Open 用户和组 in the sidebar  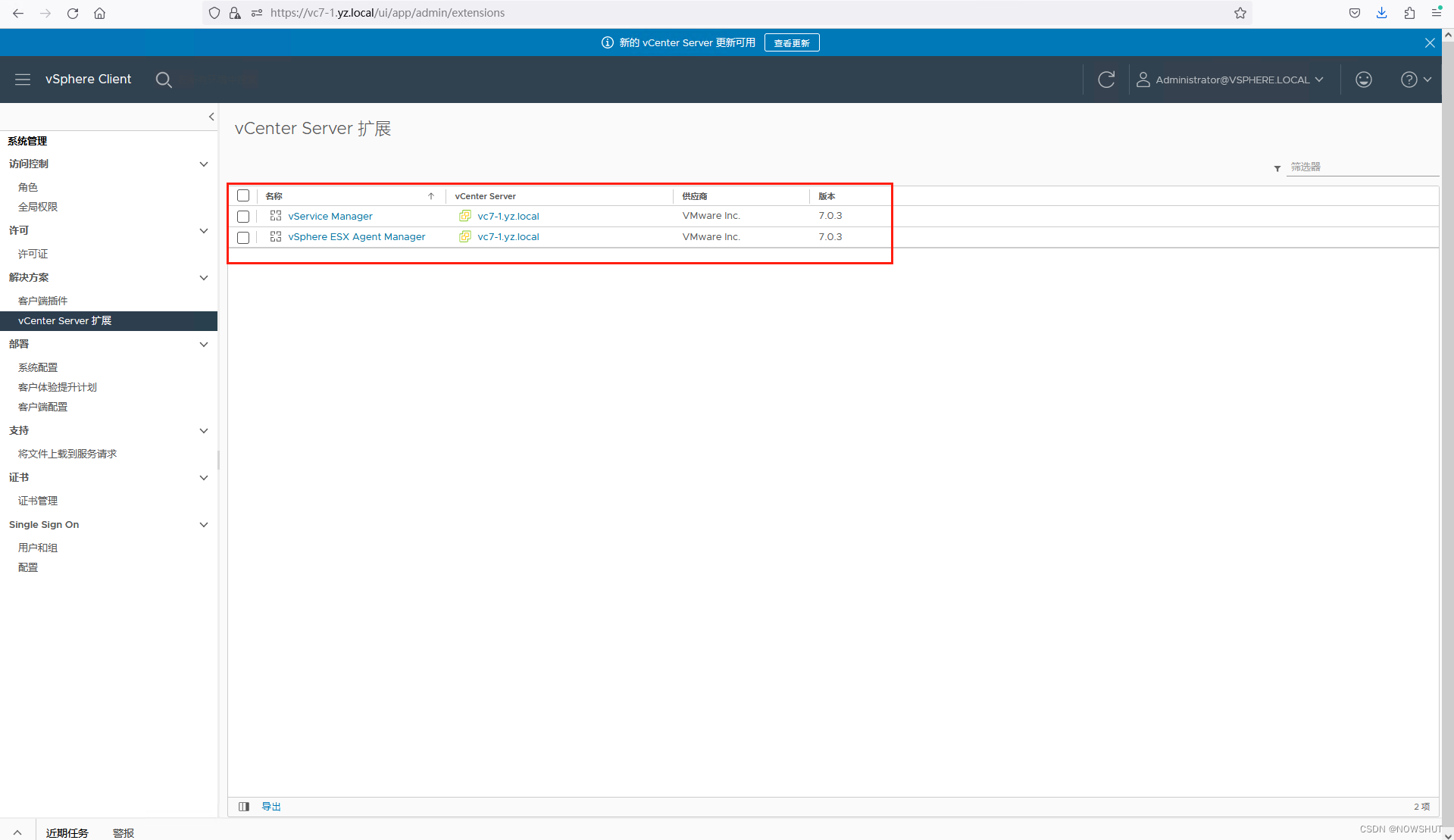click(x=38, y=548)
